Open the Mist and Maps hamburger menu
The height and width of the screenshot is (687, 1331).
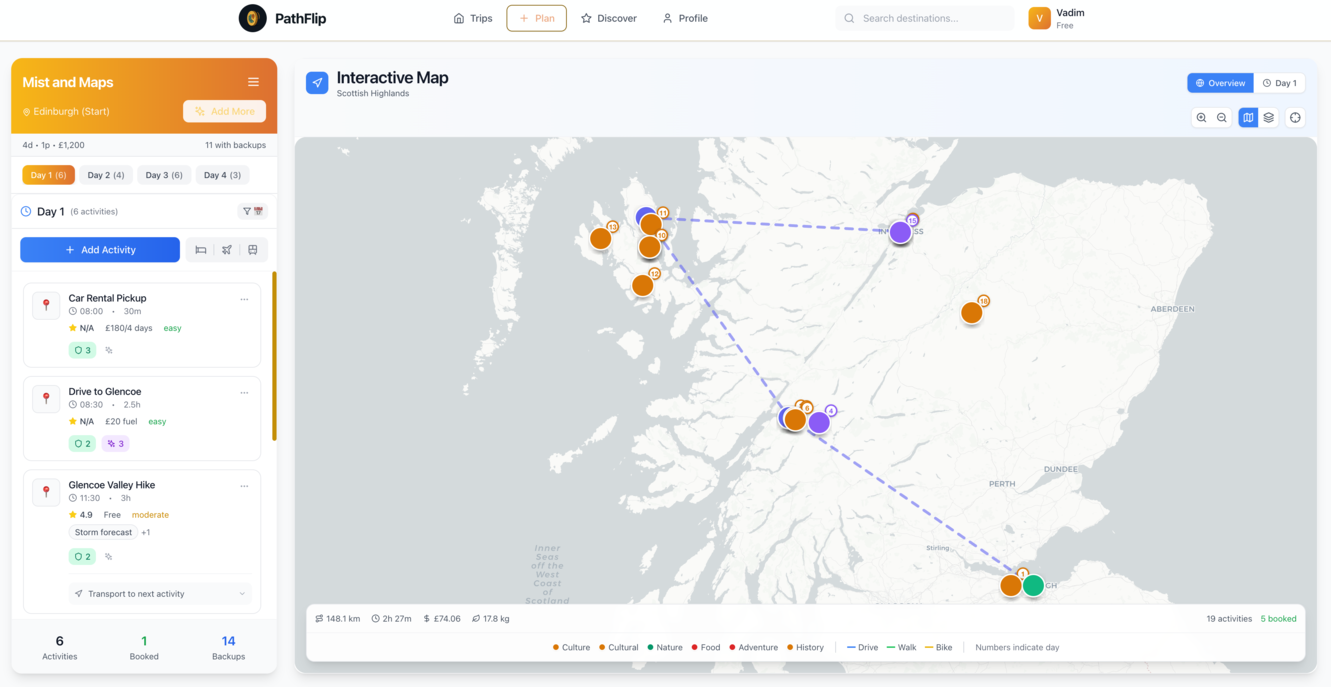click(x=253, y=82)
